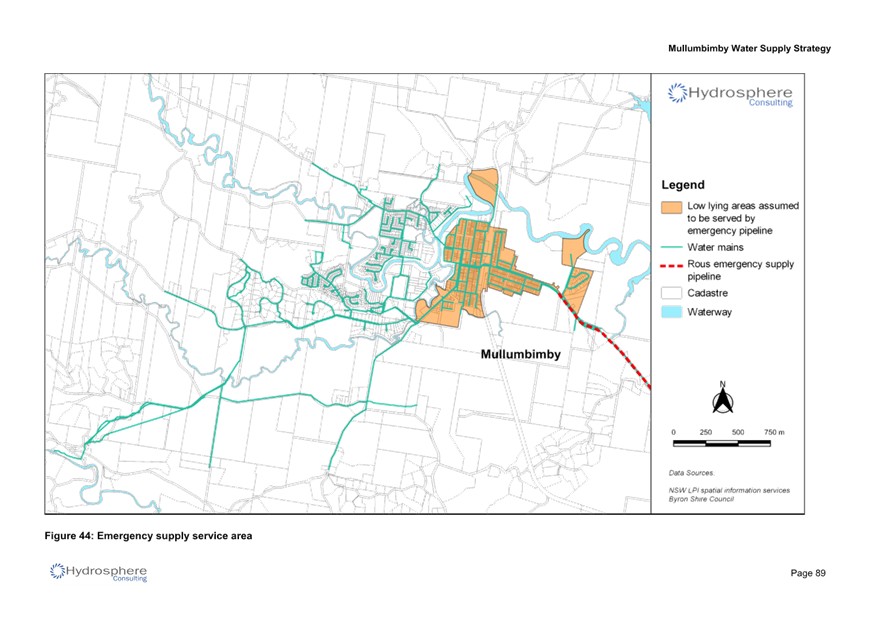This screenshot has width=875, height=618.
Task: Click the north arrow compass symbol
Action: pos(723,397)
